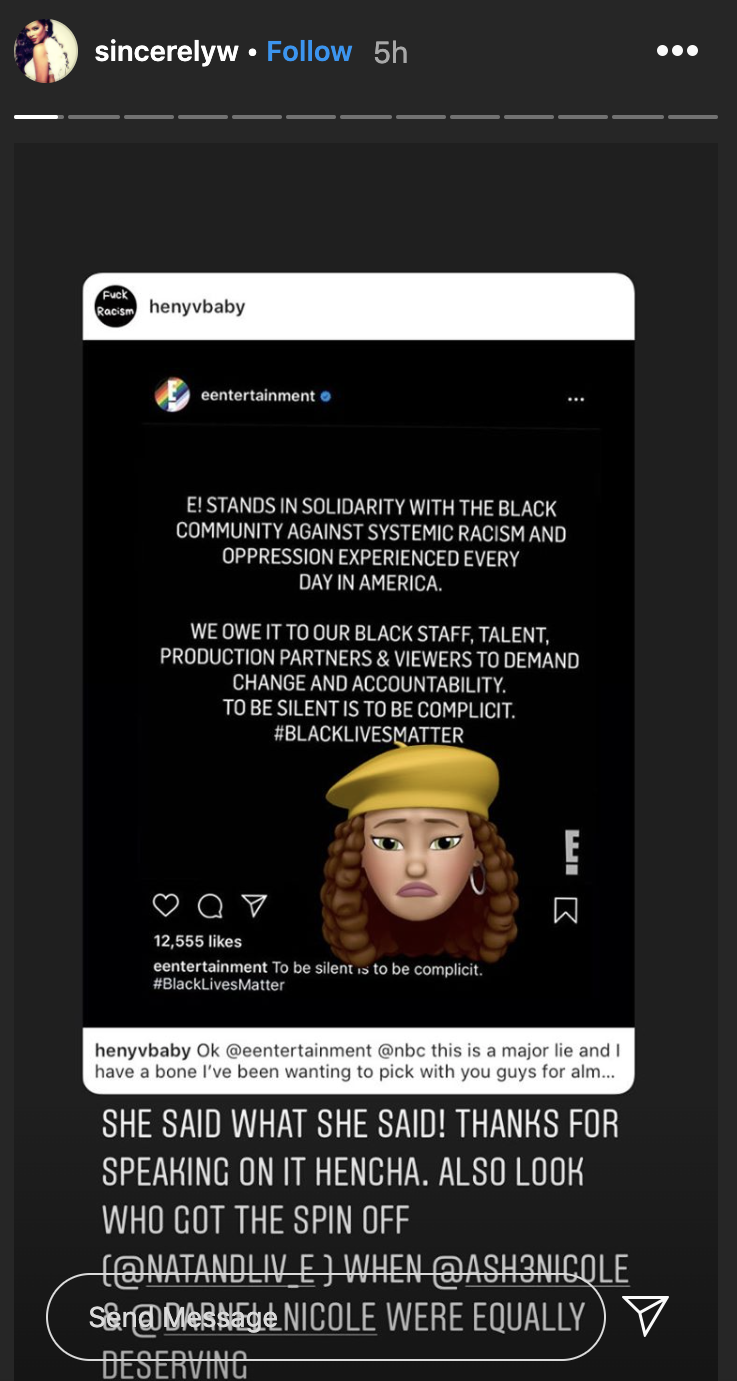This screenshot has width=737, height=1381.
Task: Open the henyvbaby Fuck Racism avatar
Action: point(115,306)
